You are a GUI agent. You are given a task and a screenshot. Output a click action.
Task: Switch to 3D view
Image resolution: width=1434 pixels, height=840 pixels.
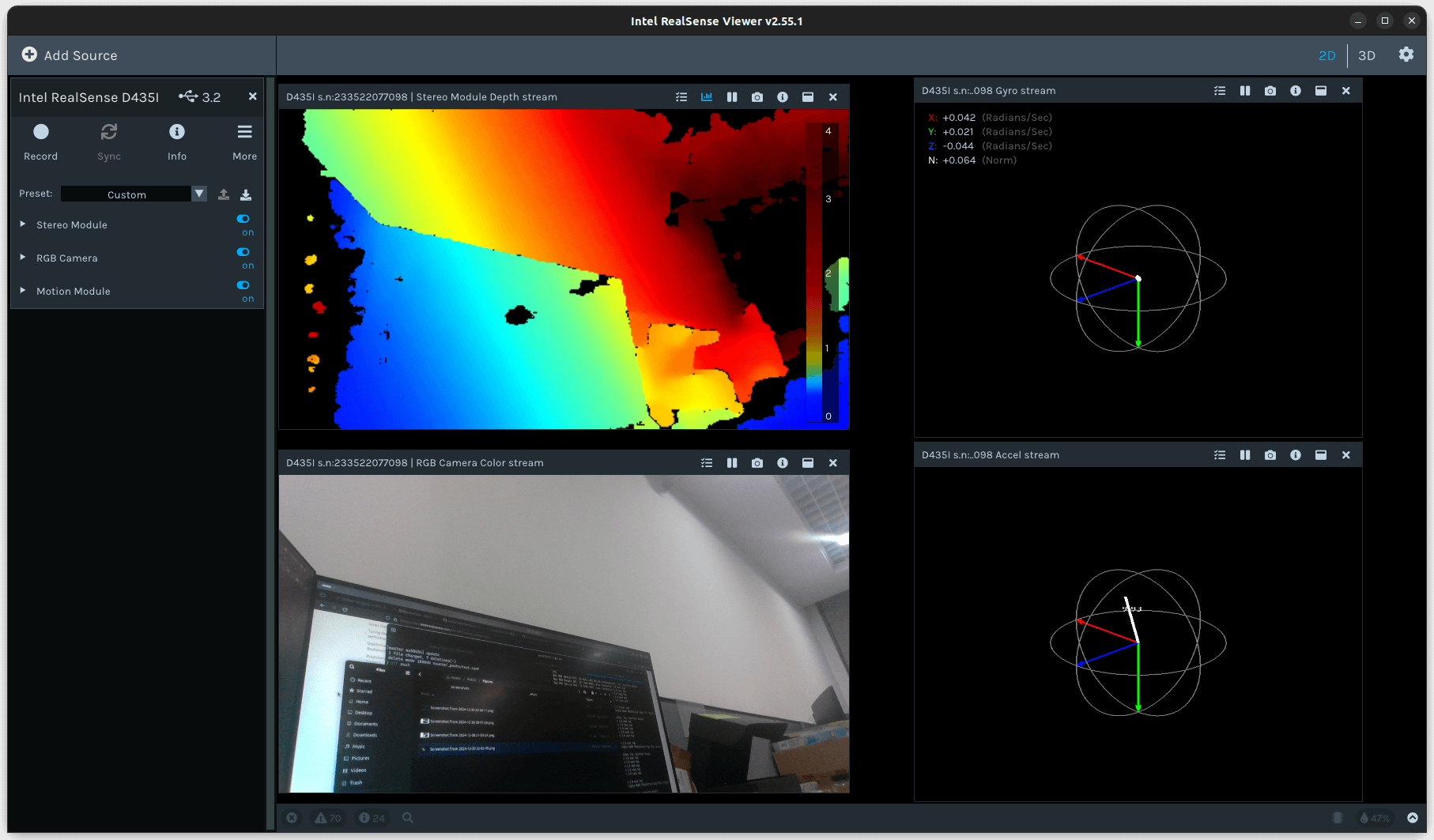point(1367,55)
